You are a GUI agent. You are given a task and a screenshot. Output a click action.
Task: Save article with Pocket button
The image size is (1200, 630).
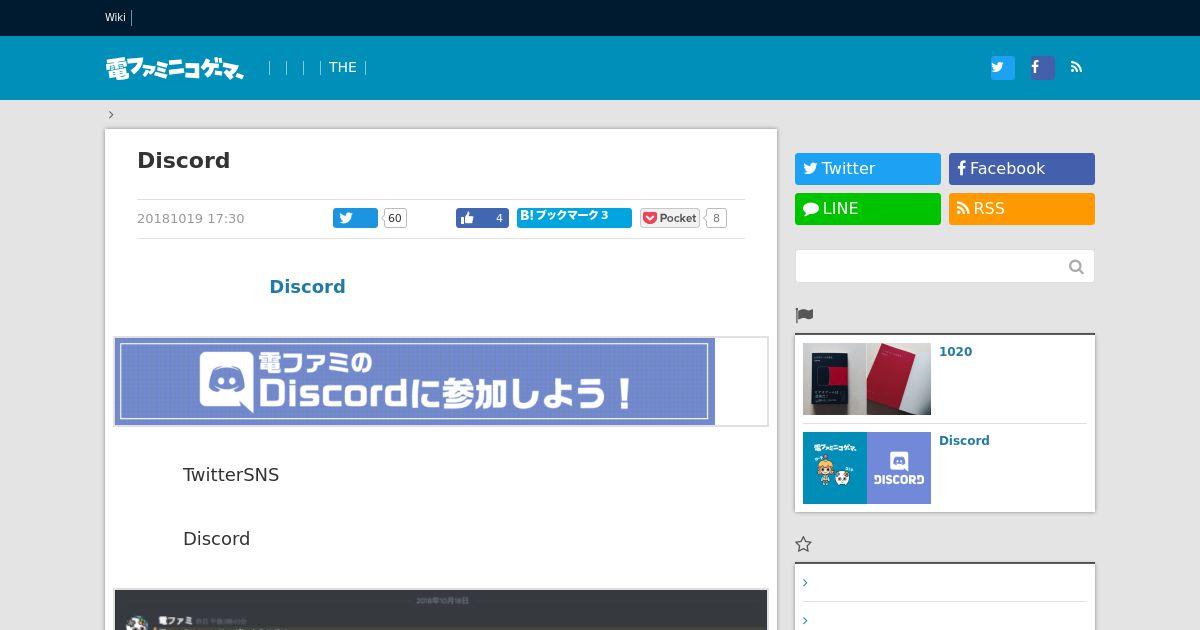670,218
